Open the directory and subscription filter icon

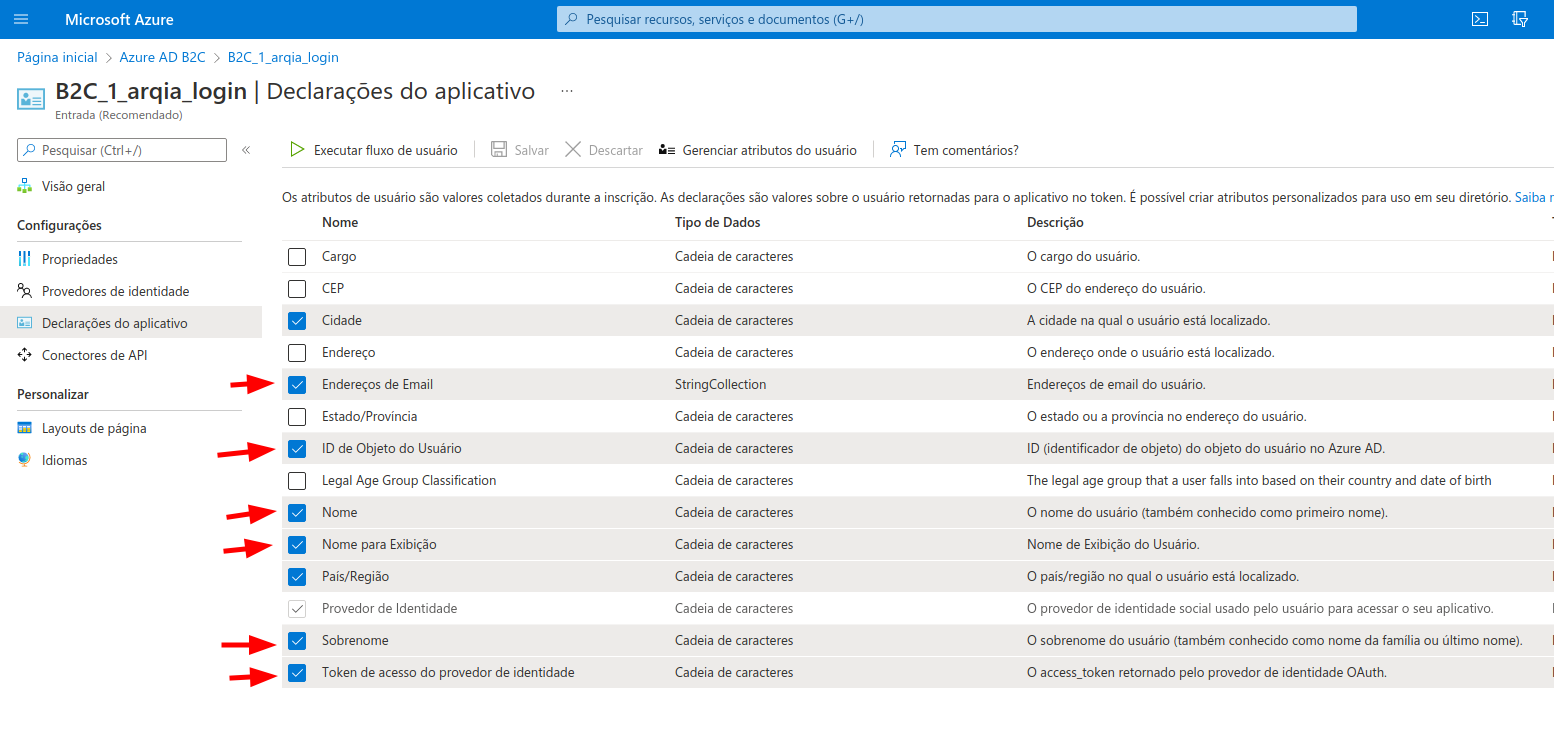[1520, 19]
